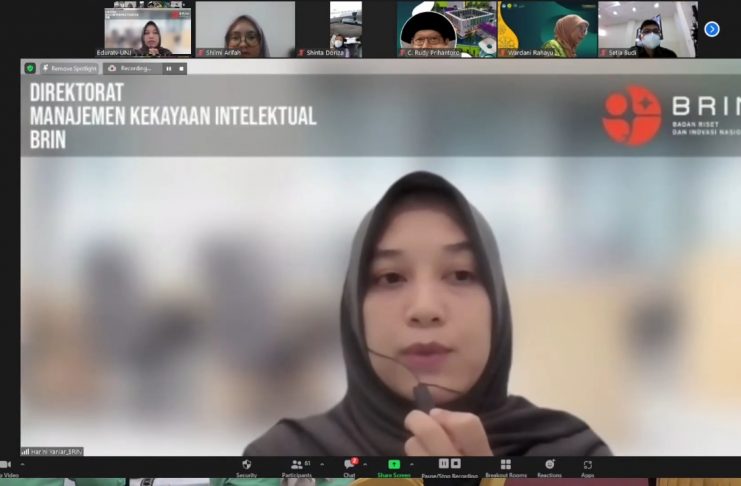Stop recording in the top indicator bar
The image size is (741, 486).
[x=180, y=68]
